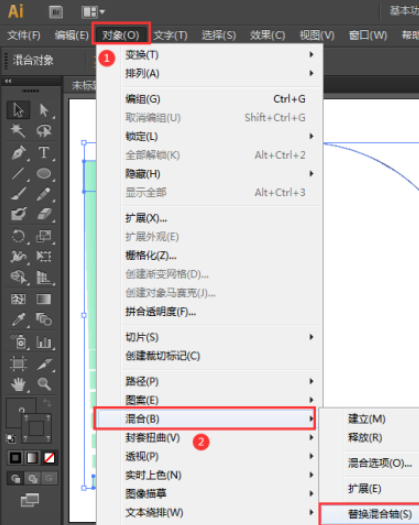This screenshot has height=525, width=419.
Task: Expand the 锁定(L) submenu
Action: point(210,136)
